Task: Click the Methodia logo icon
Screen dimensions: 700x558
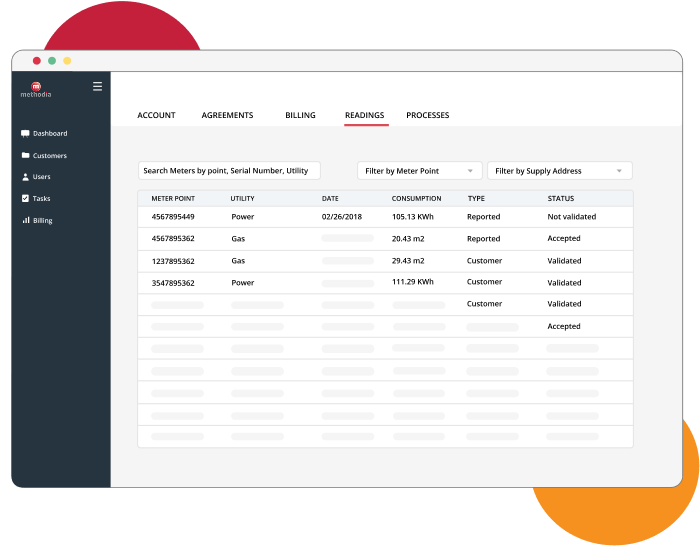Action: click(x=36, y=87)
